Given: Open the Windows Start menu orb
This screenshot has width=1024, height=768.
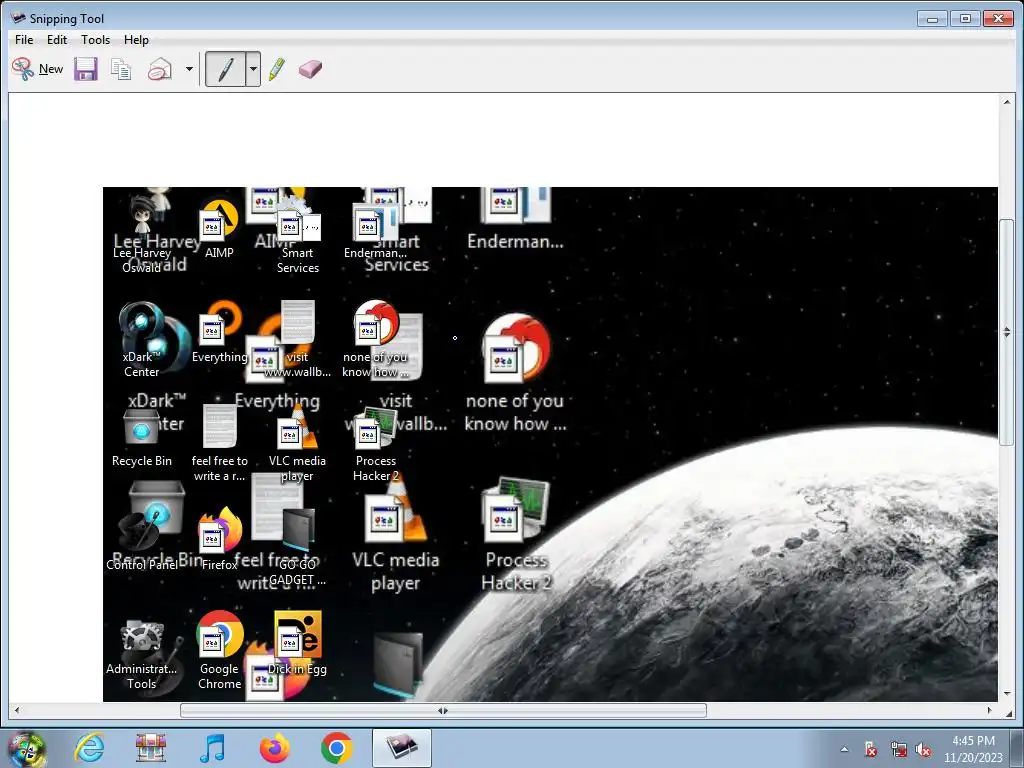Looking at the screenshot, I should tap(26, 749).
